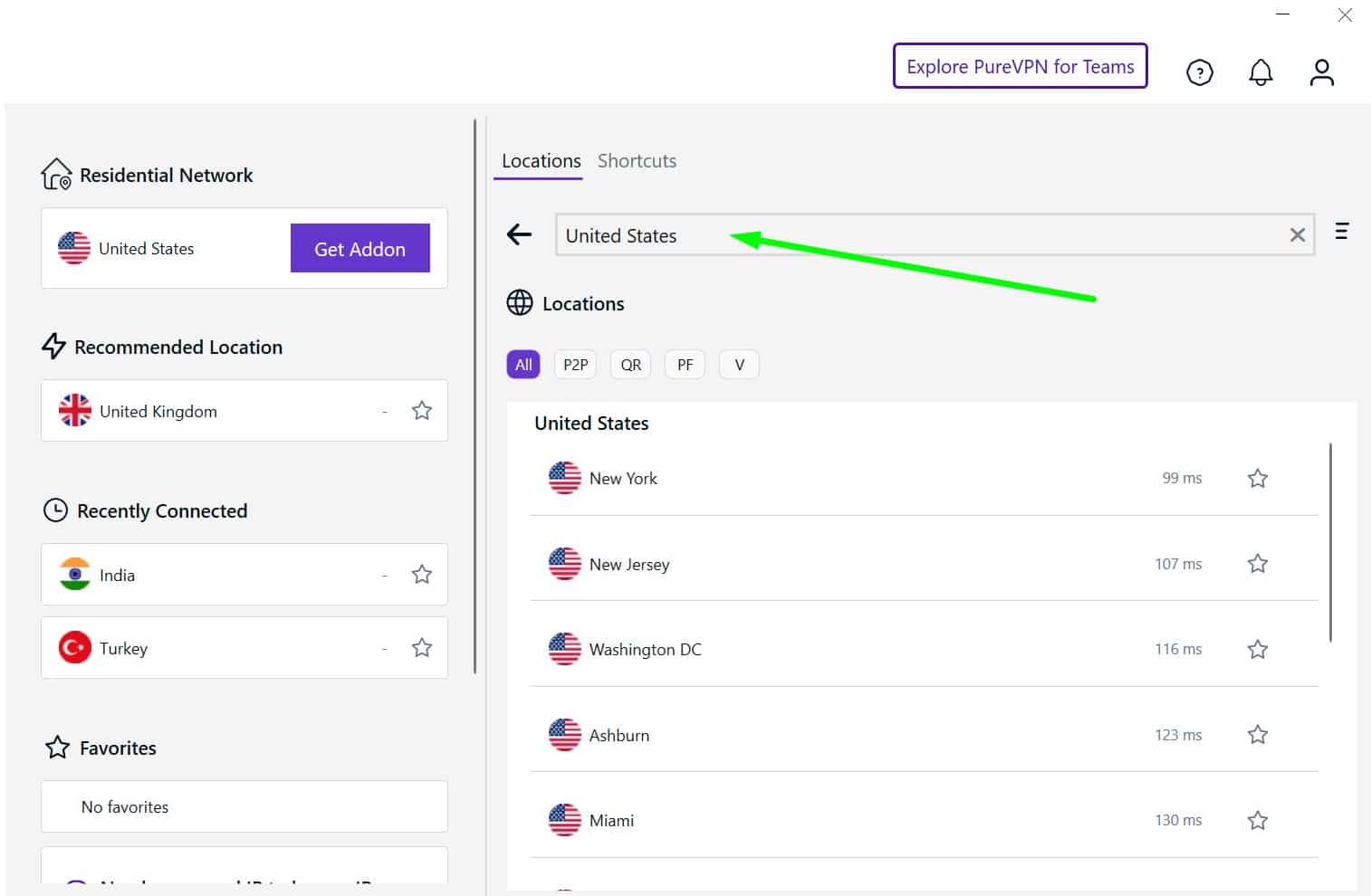Screen dimensions: 1371x896
Task: Connect to the Miami server
Action: [x=924, y=820]
